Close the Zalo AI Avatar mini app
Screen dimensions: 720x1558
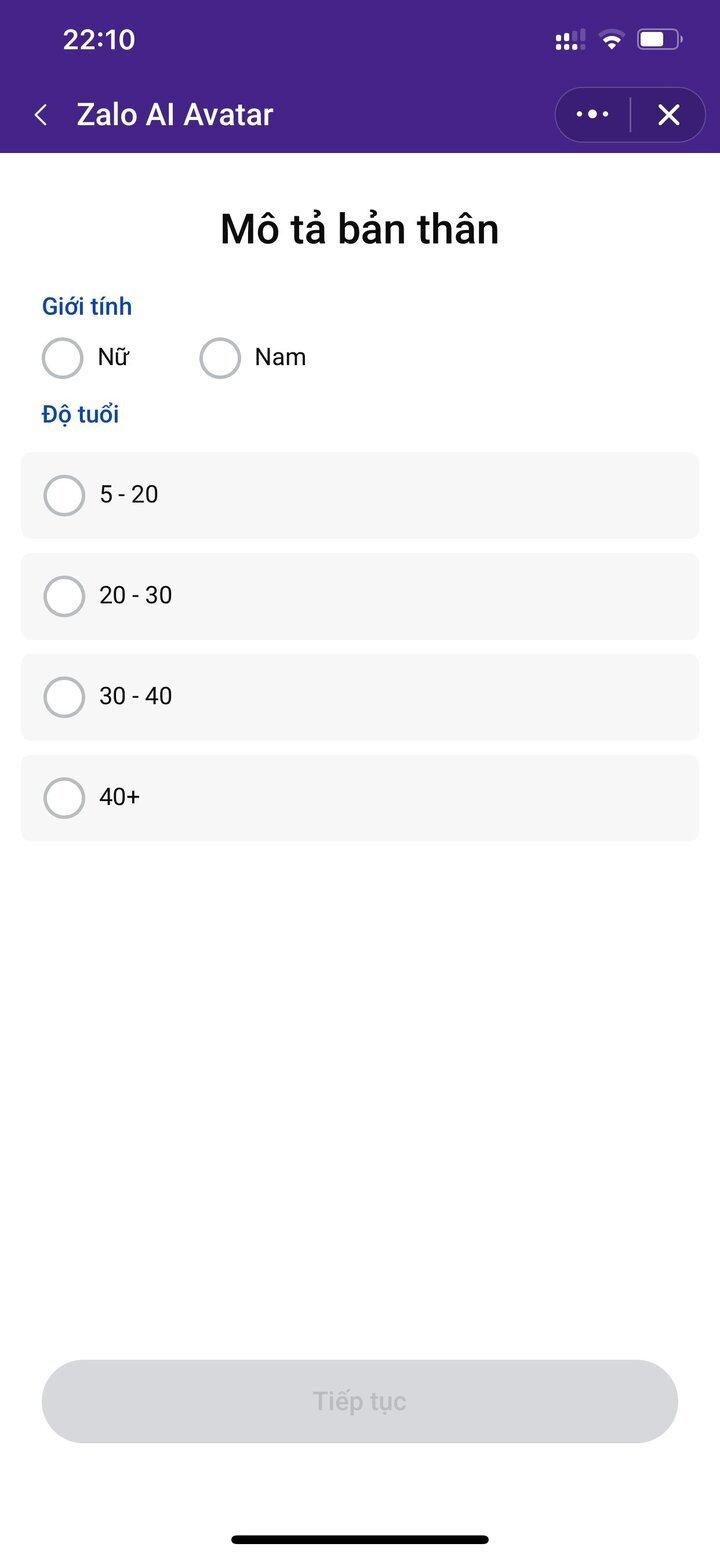[668, 115]
